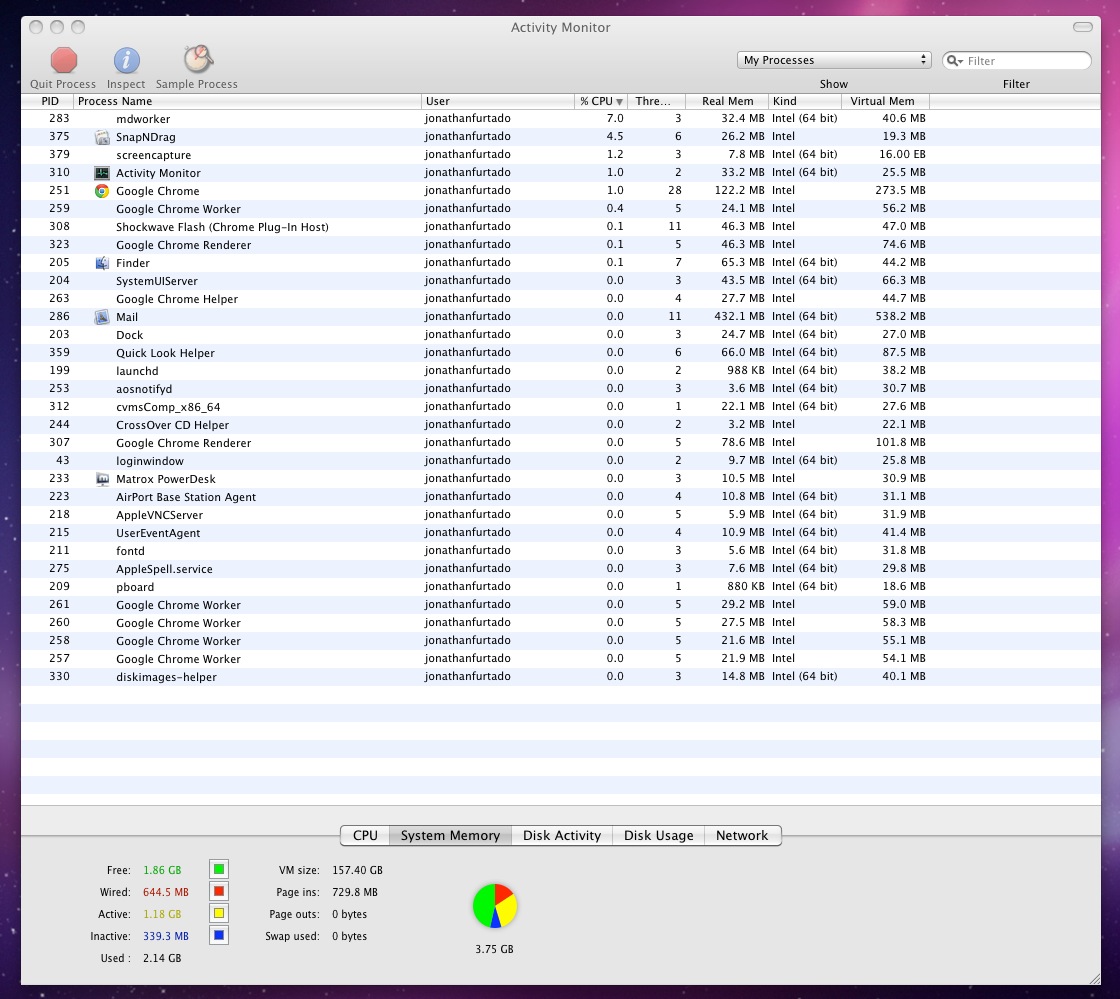Select the AppleSpell.service process
The width and height of the screenshot is (1120, 999).
click(561, 568)
